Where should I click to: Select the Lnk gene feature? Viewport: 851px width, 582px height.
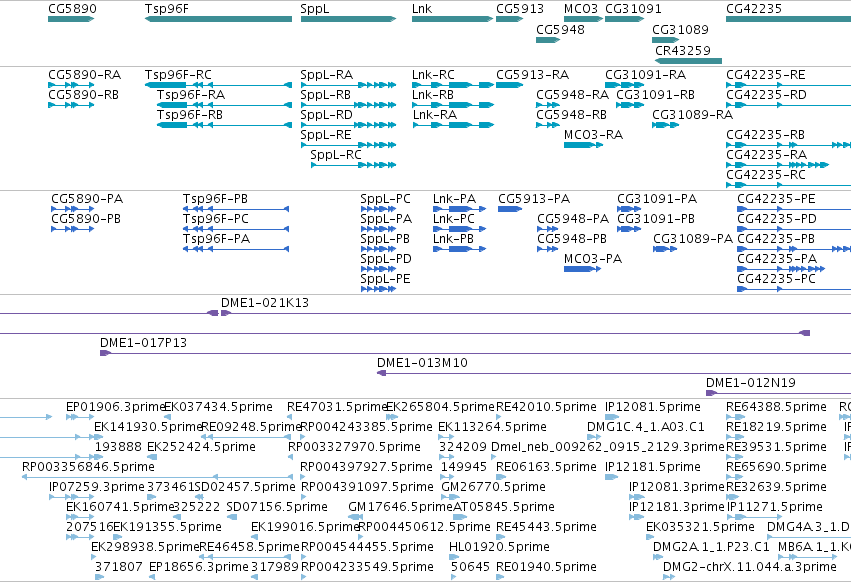[x=452, y=19]
